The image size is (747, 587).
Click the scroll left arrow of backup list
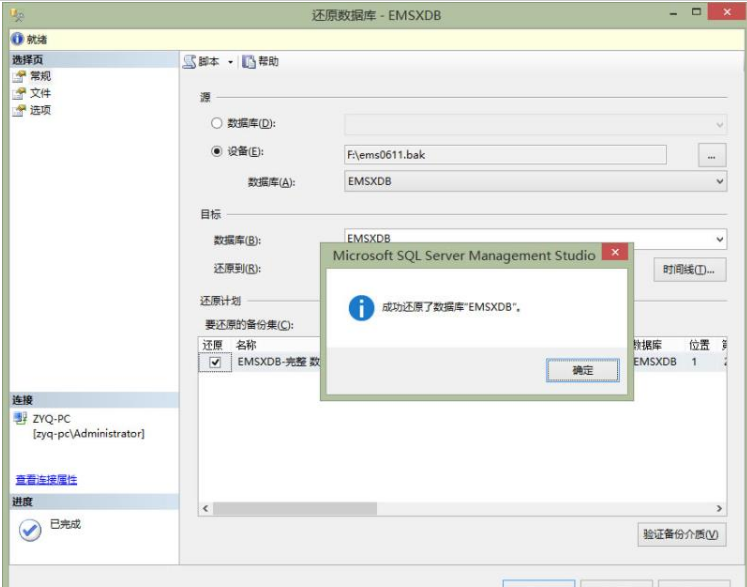coord(205,508)
